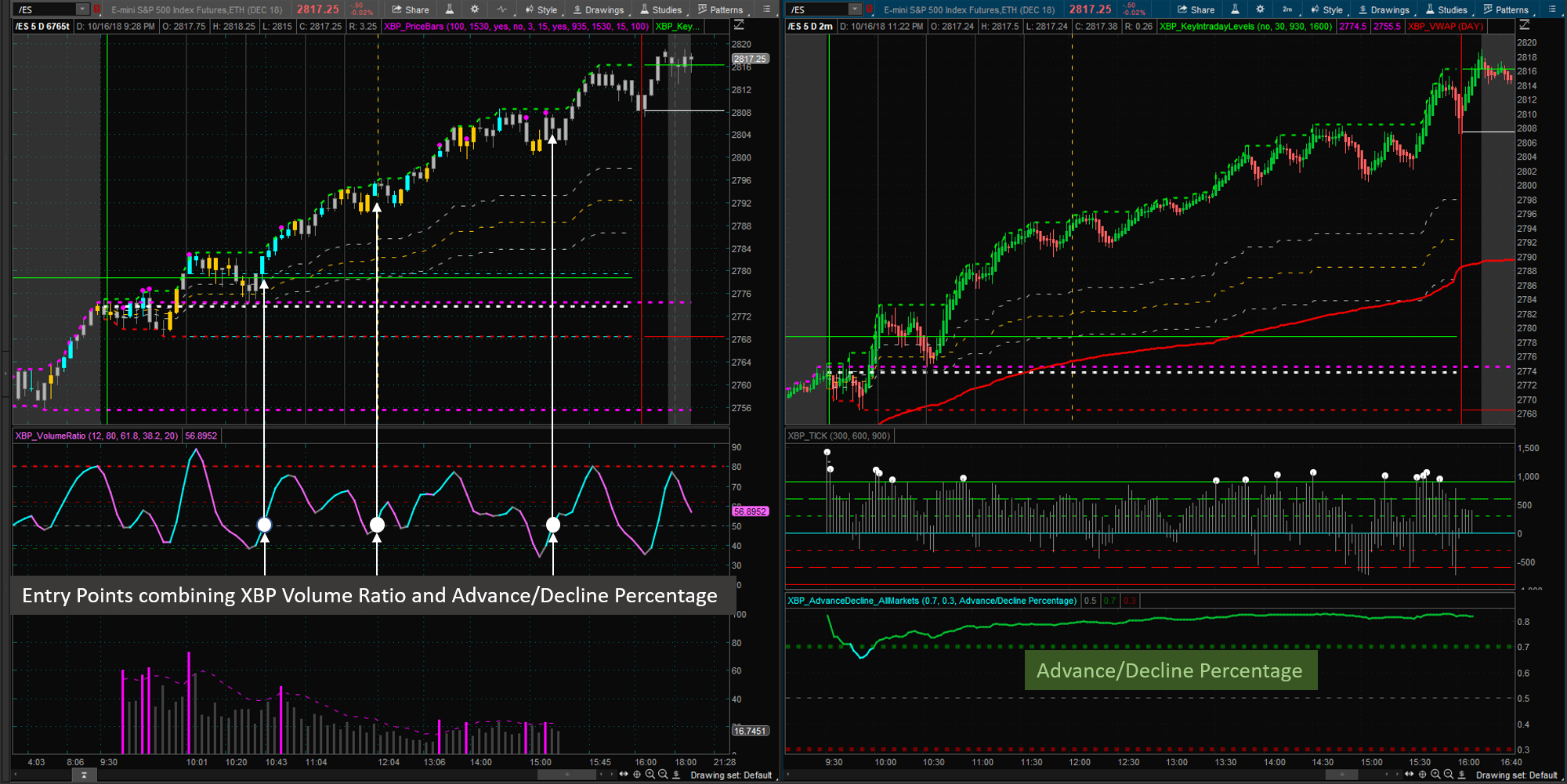Click zoom out magnifier below right chart

click(x=1448, y=775)
